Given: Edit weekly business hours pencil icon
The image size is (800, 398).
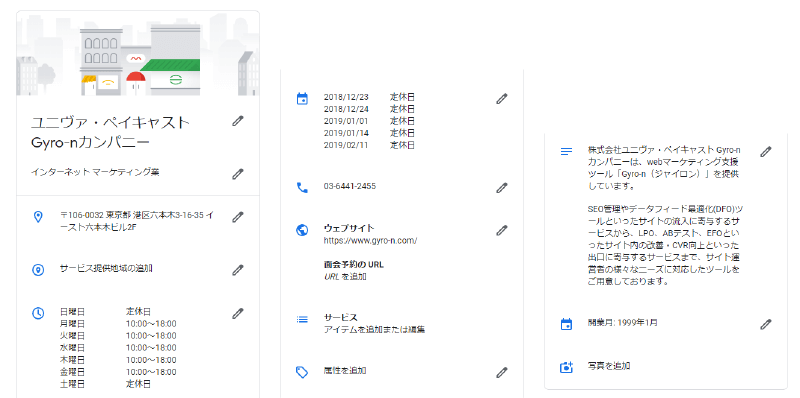Looking at the screenshot, I should [238, 313].
